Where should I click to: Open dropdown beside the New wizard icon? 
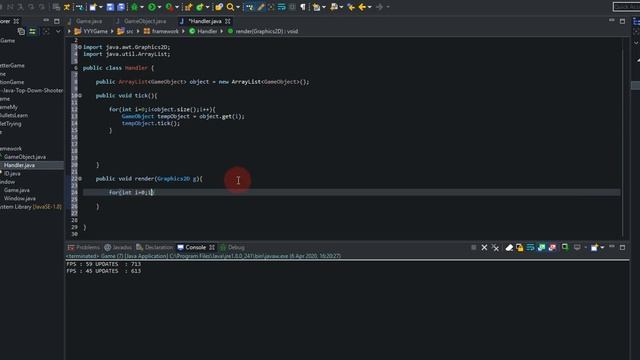click(x=101, y=7)
